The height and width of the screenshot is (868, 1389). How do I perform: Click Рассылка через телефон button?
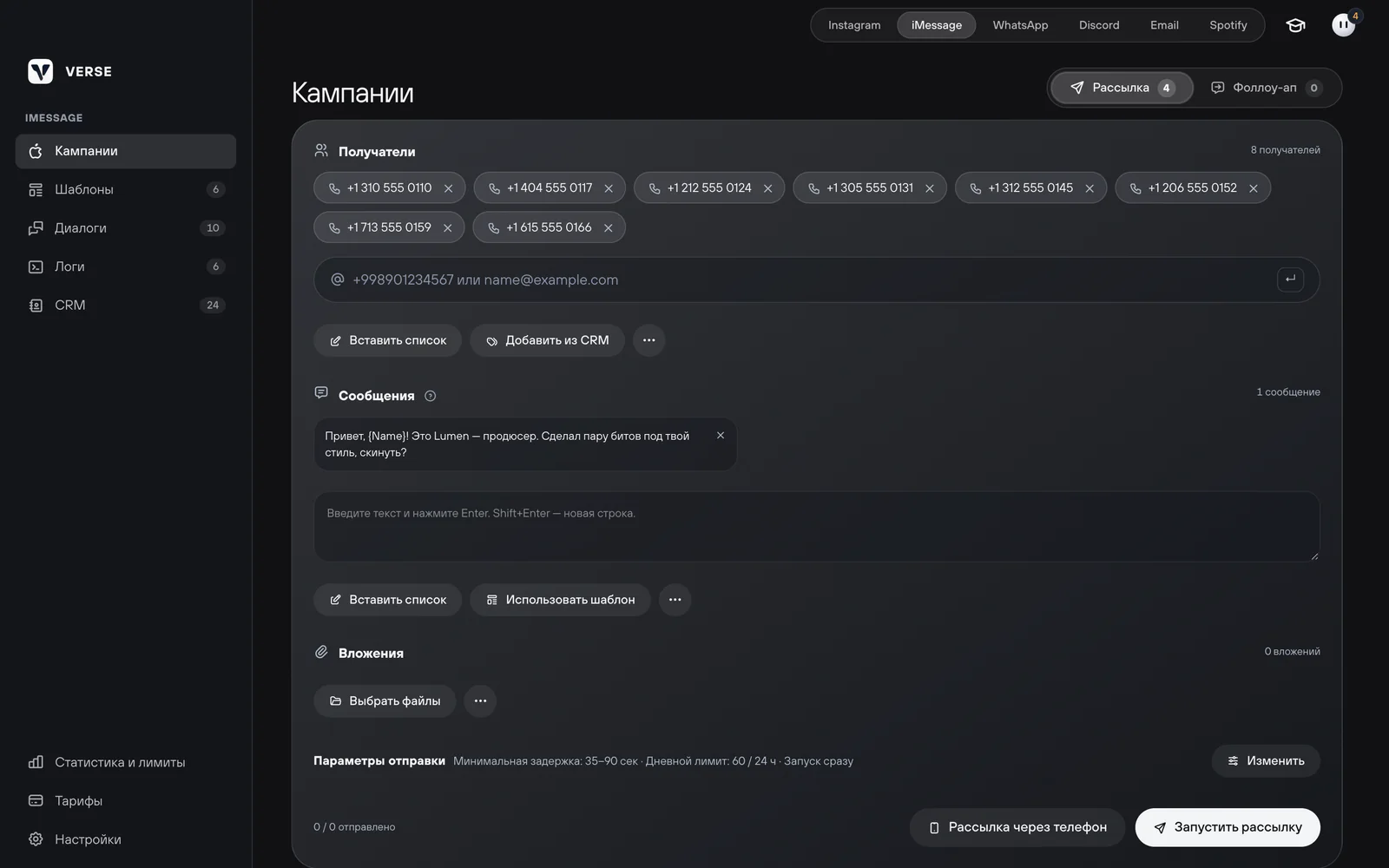[1017, 827]
